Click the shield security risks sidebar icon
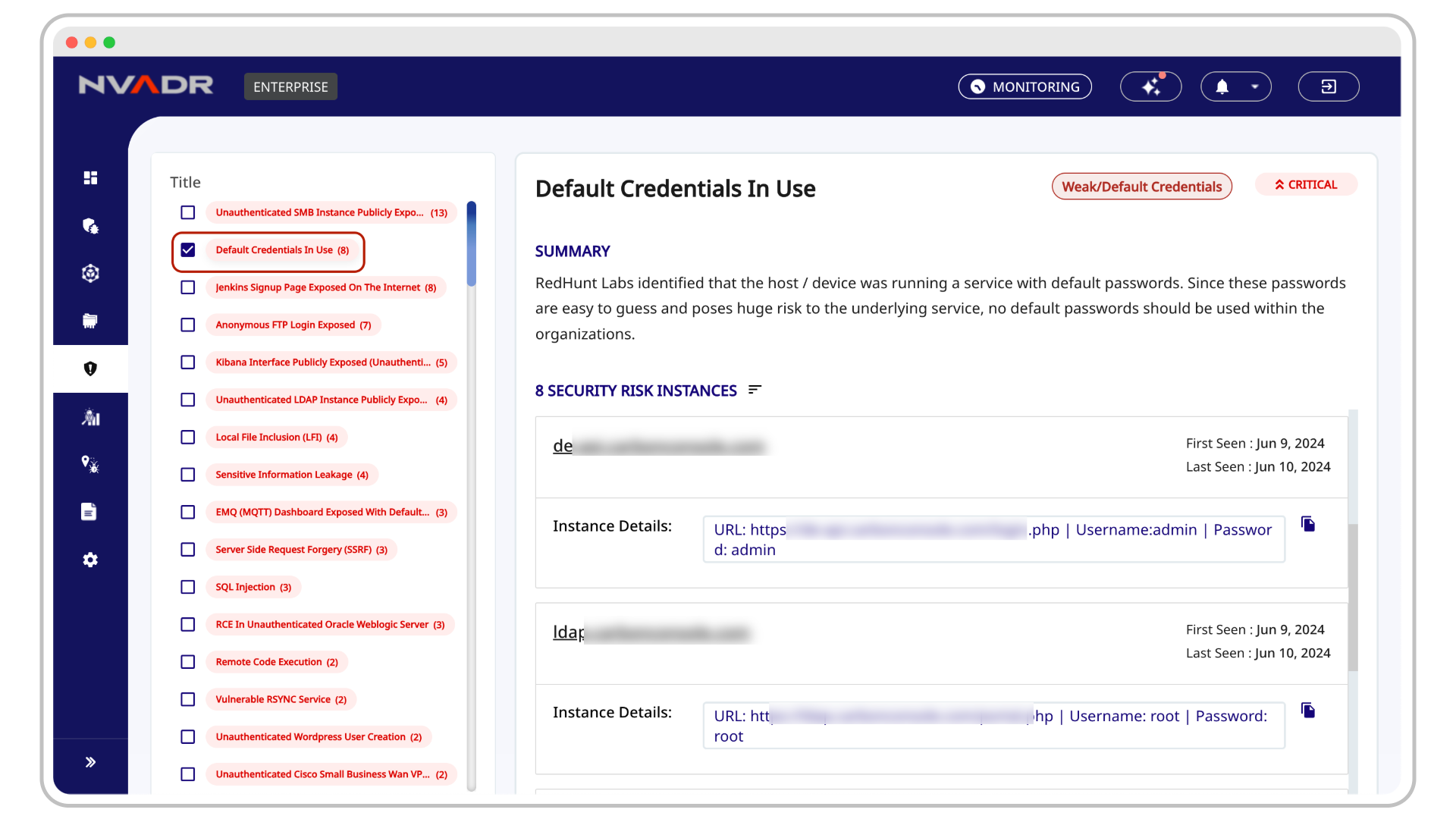This screenshot has height=819, width=1456. tap(90, 369)
